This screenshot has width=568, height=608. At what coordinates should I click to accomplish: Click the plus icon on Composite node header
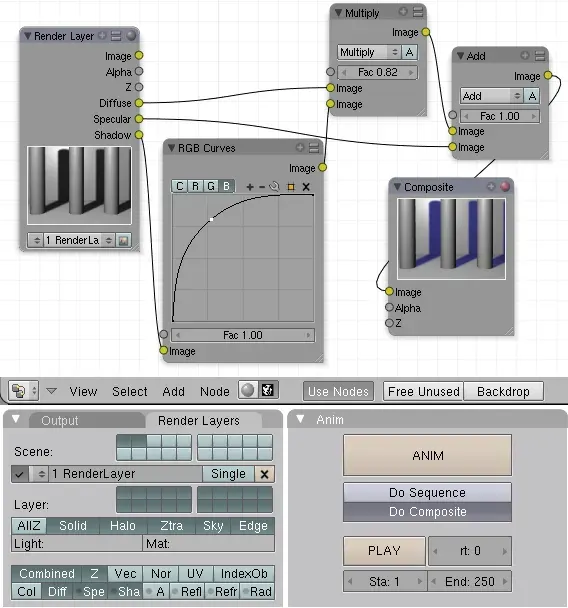(491, 187)
